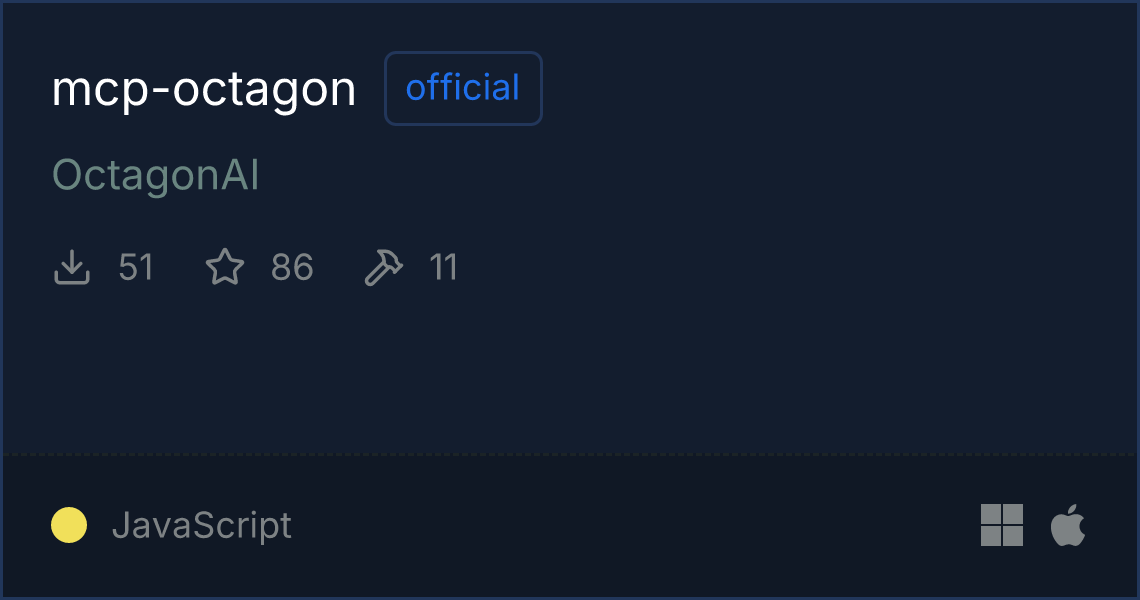Open Windows compatibility details via Windows icon
This screenshot has height=600, width=1140.
(x=1001, y=524)
